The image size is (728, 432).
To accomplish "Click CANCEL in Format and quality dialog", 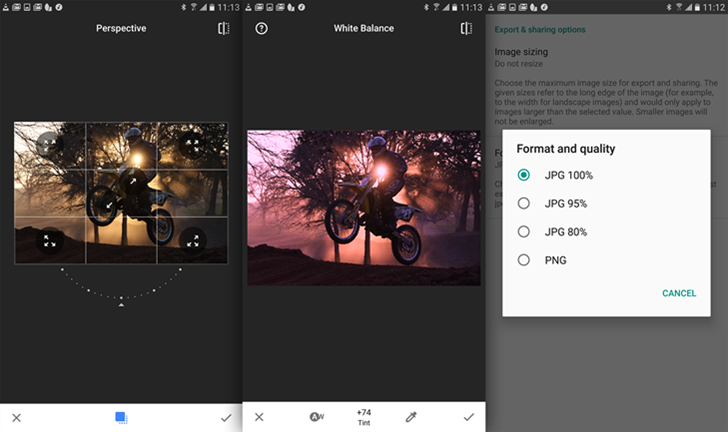I will [x=679, y=293].
